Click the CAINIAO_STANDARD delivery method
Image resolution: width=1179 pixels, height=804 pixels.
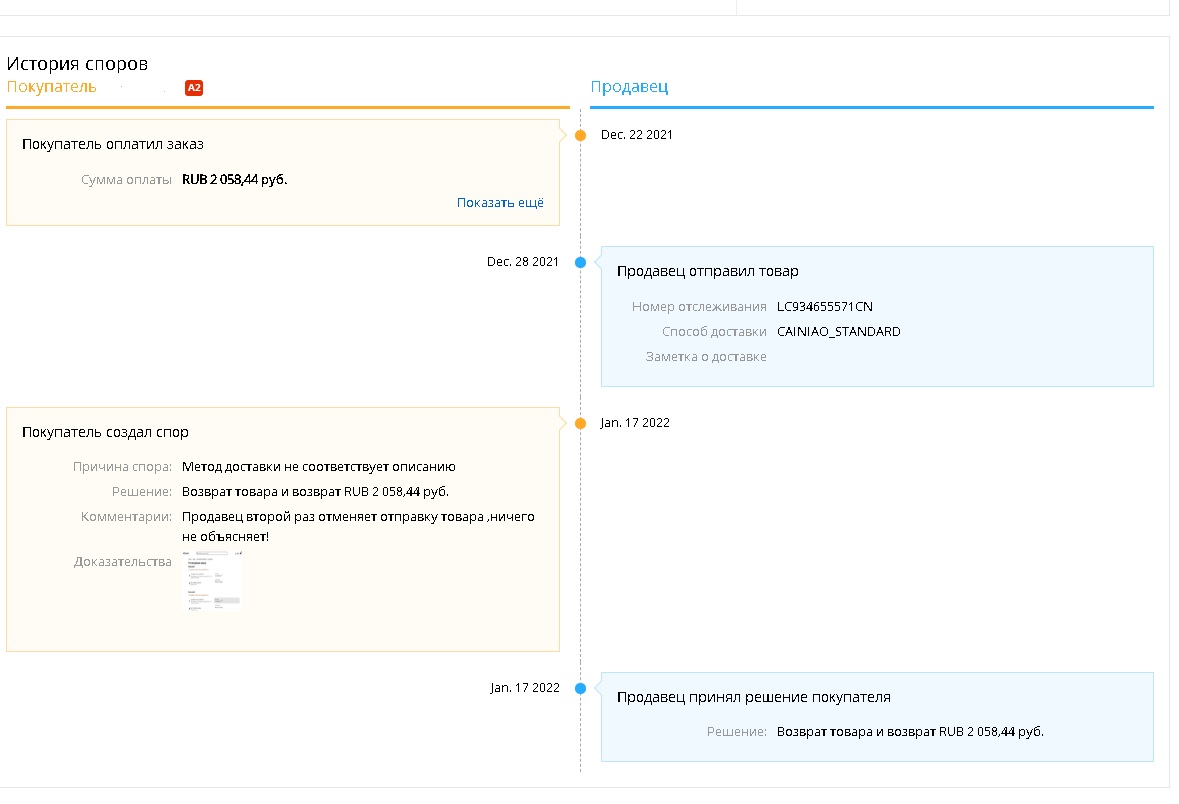(838, 332)
